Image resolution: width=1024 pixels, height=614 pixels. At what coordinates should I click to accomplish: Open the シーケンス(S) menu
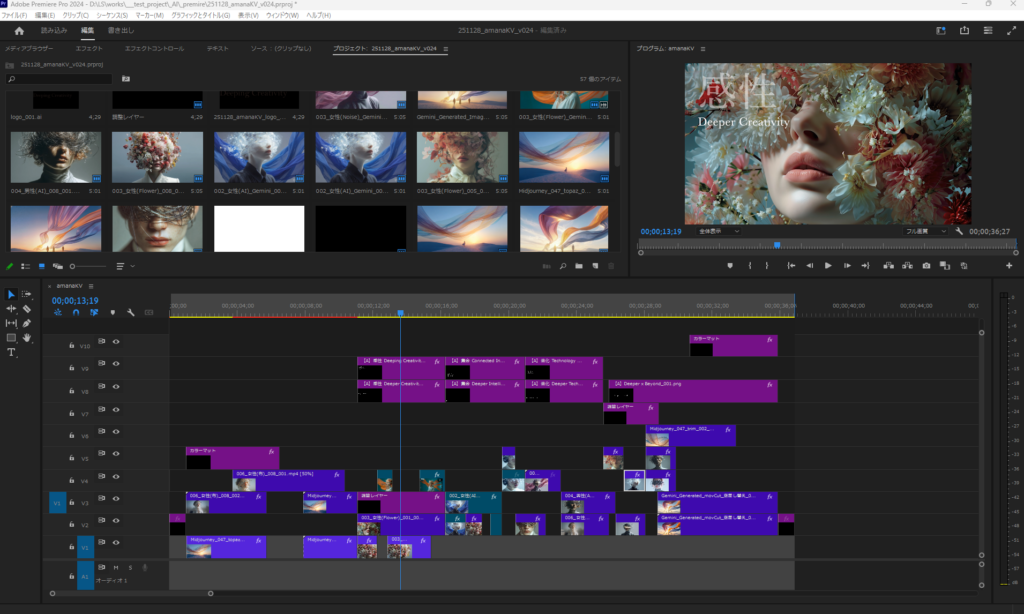[x=108, y=15]
